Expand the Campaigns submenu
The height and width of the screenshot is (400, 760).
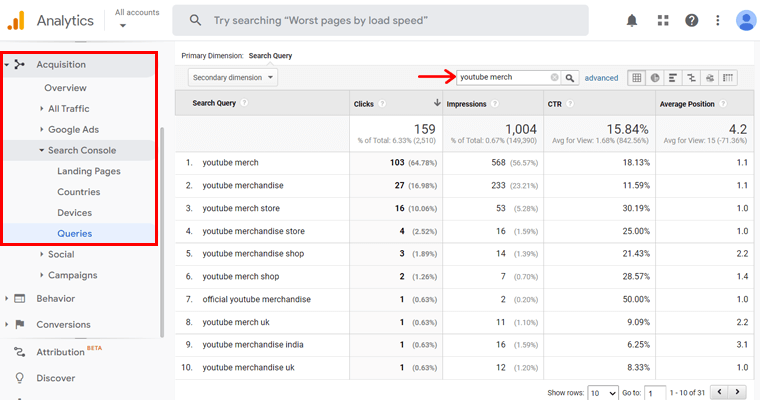42,275
